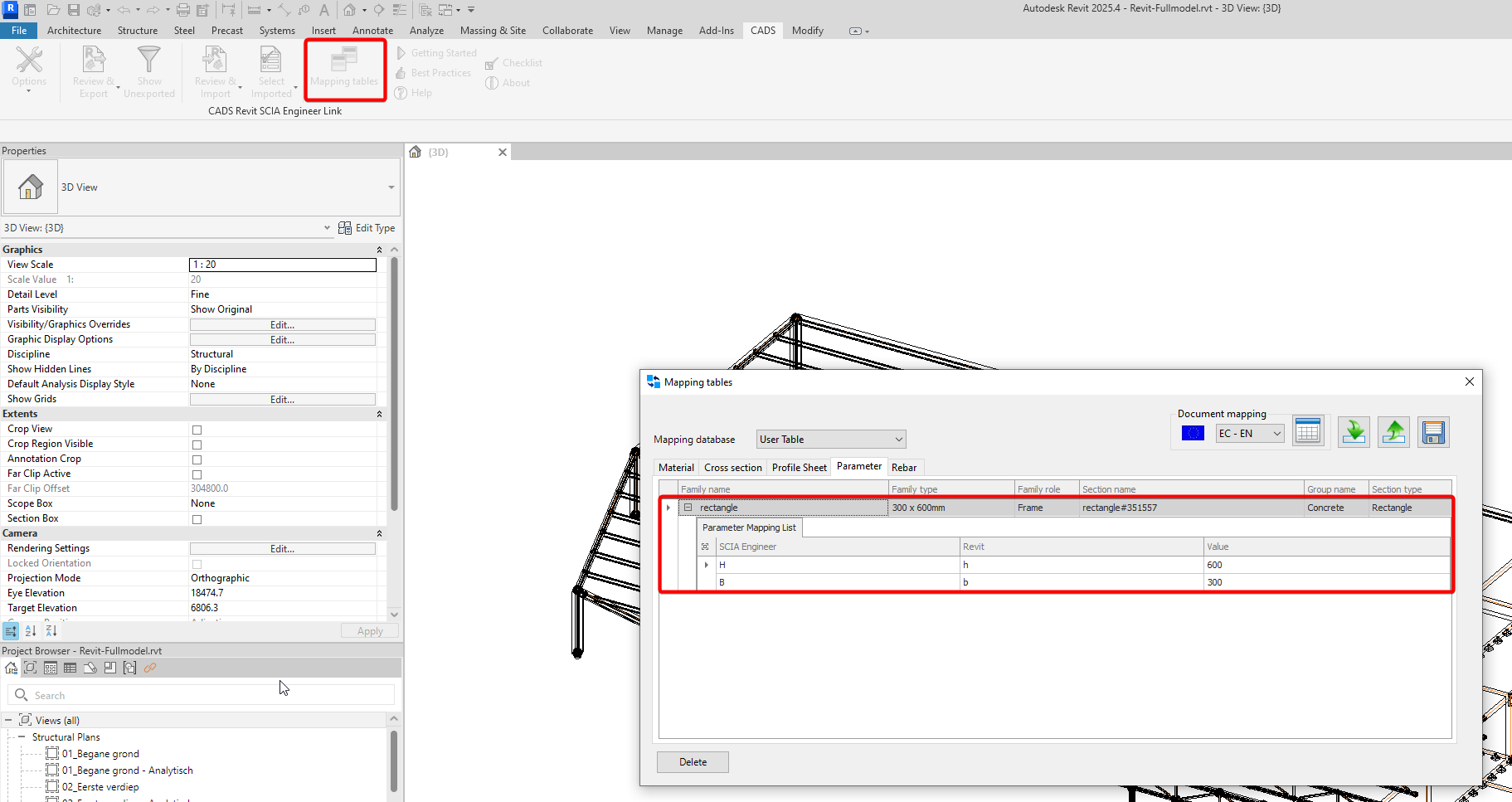This screenshot has width=1512, height=802.
Task: Click the green import arrow icon
Action: 1354,432
